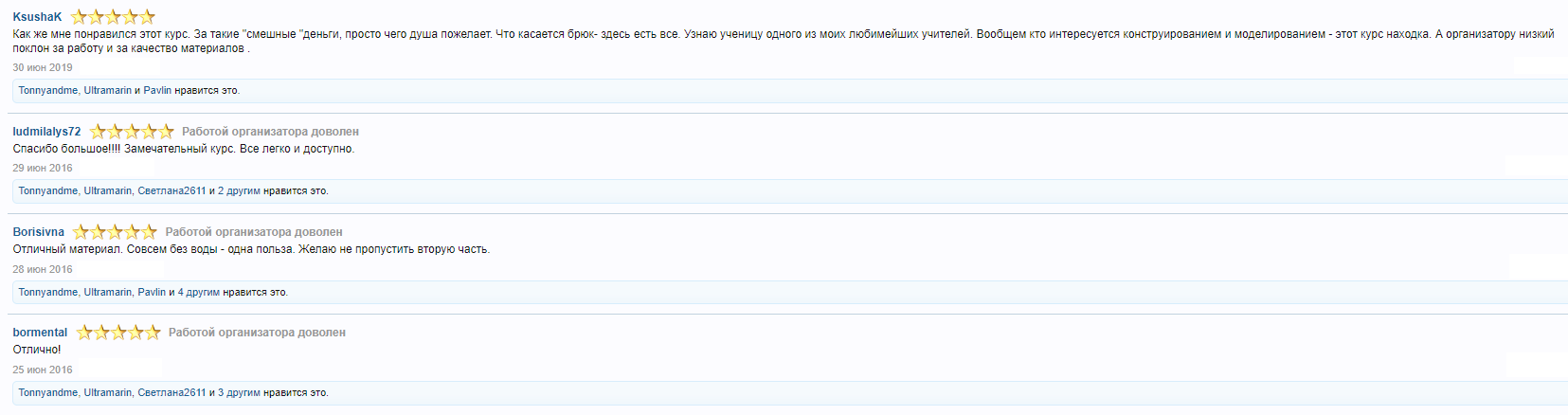Viewport: 1568px width, 415px height.
Task: Click 'Работой организатора доволен' beside bormental
Action: 257,333
